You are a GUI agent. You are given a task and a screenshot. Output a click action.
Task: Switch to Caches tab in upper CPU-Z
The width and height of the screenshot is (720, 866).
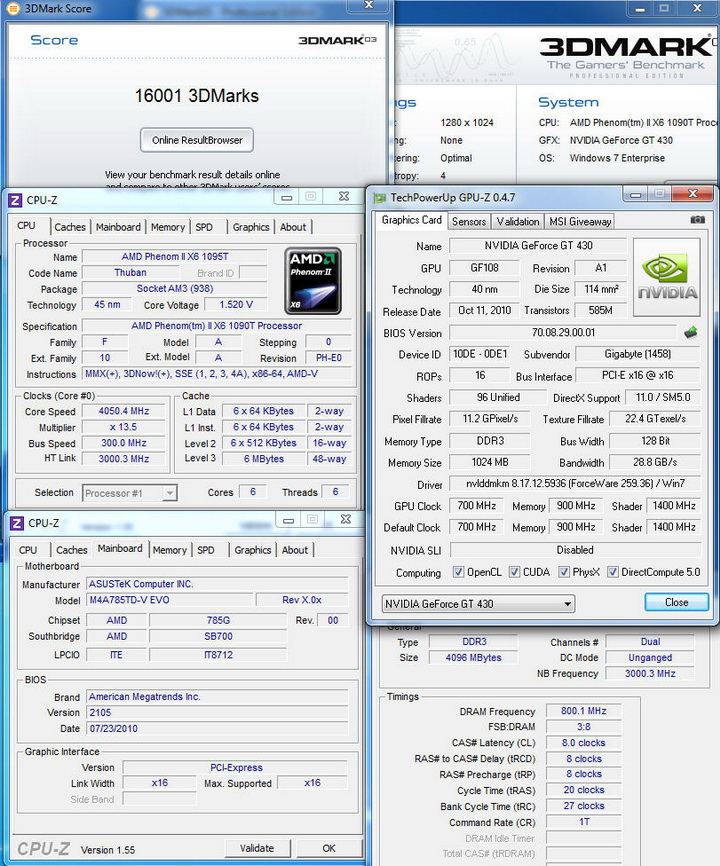(70, 227)
